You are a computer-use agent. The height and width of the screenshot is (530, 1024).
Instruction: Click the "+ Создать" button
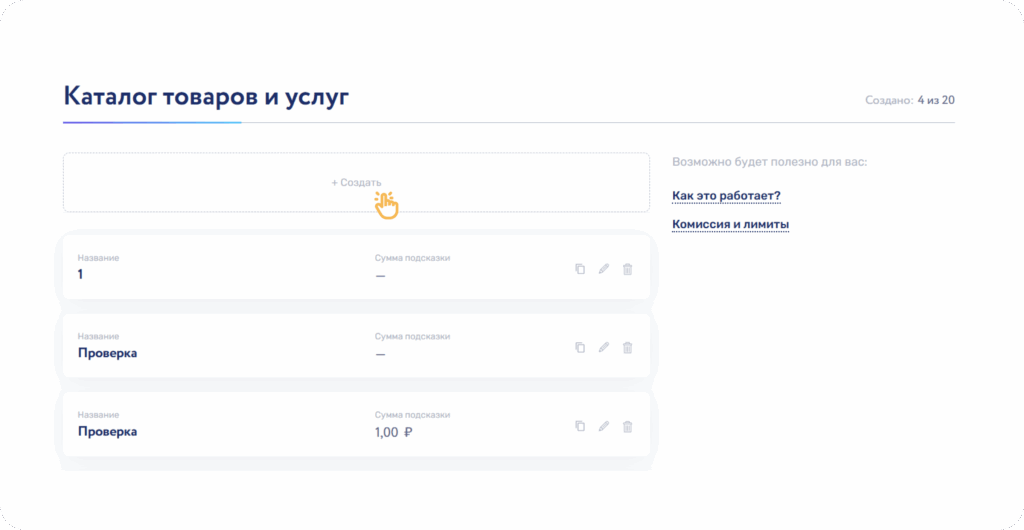coord(356,183)
